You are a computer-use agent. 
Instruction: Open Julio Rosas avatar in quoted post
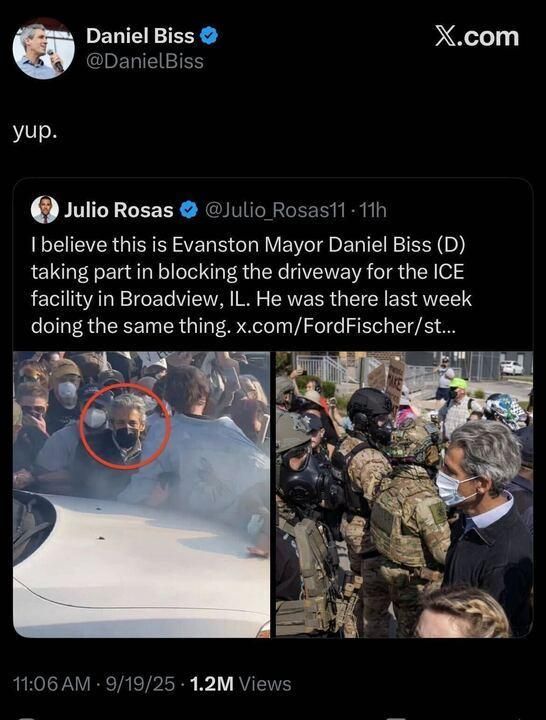pos(45,210)
